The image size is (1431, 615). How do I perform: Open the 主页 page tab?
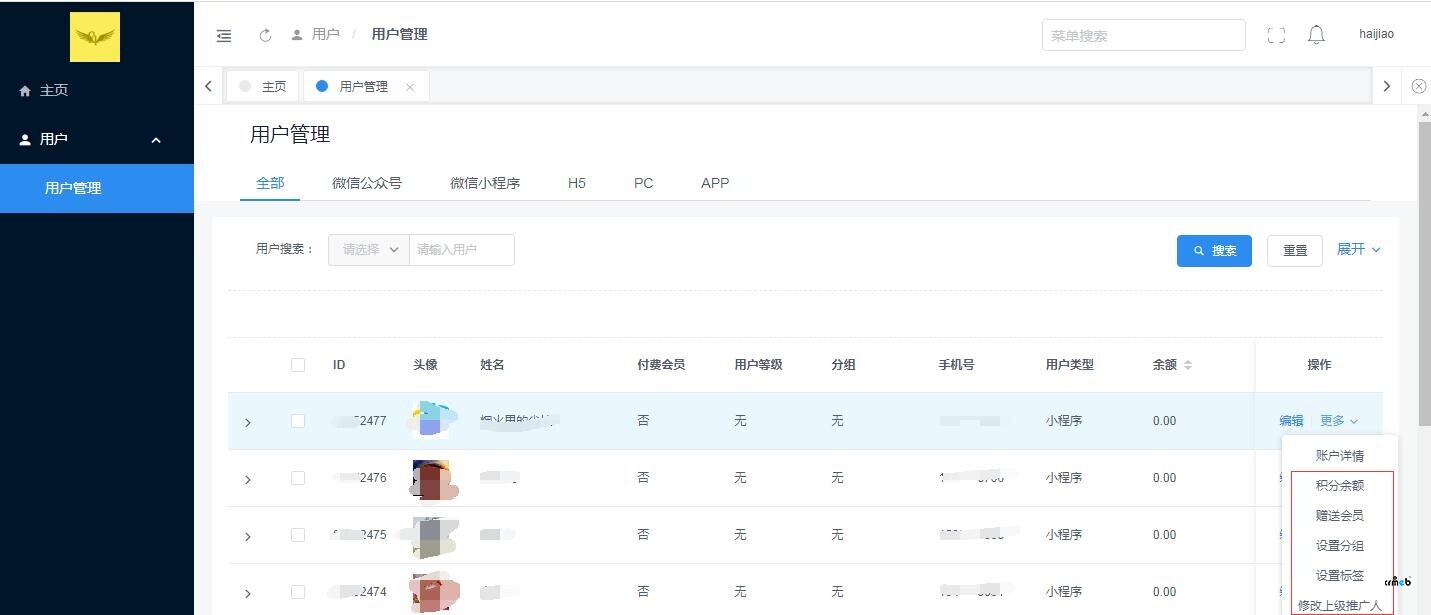(263, 86)
